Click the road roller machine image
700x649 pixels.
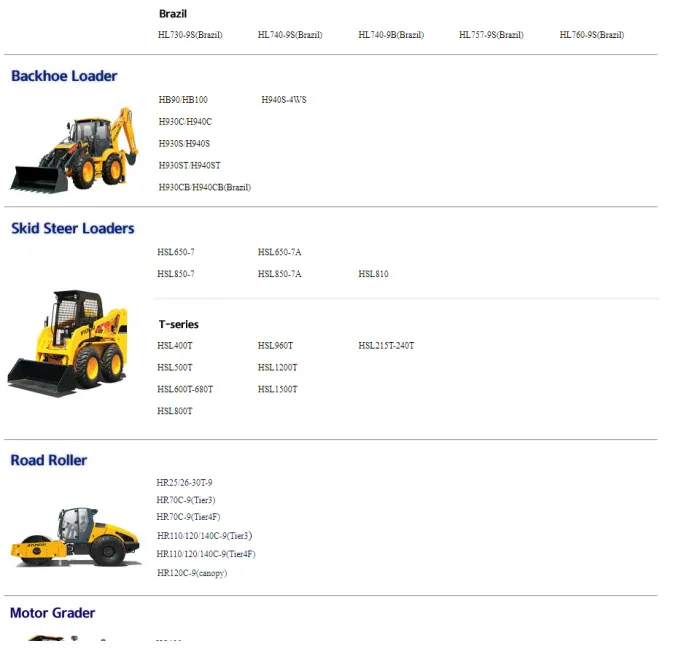(x=75, y=537)
